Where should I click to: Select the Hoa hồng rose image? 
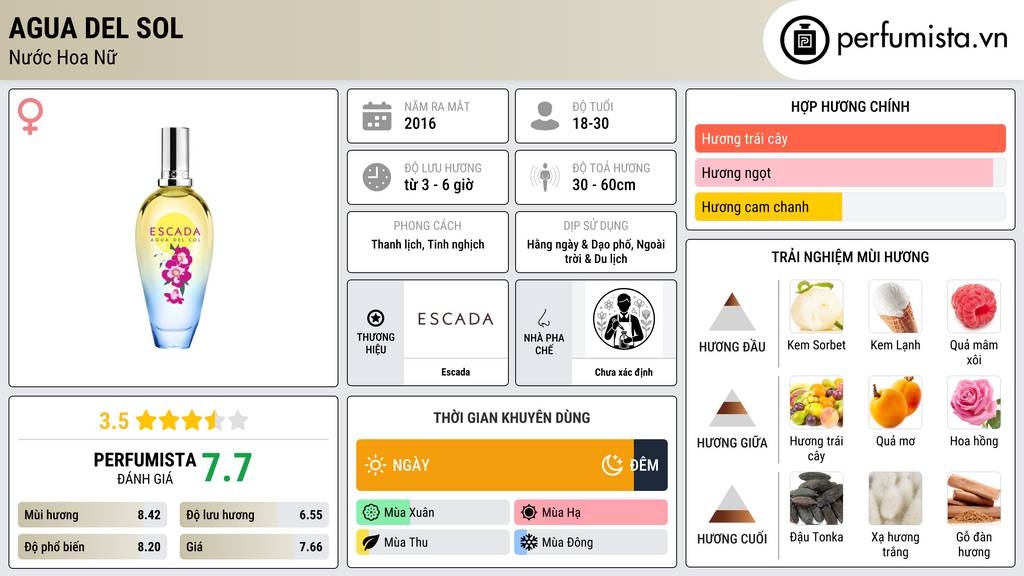pyautogui.click(x=974, y=402)
